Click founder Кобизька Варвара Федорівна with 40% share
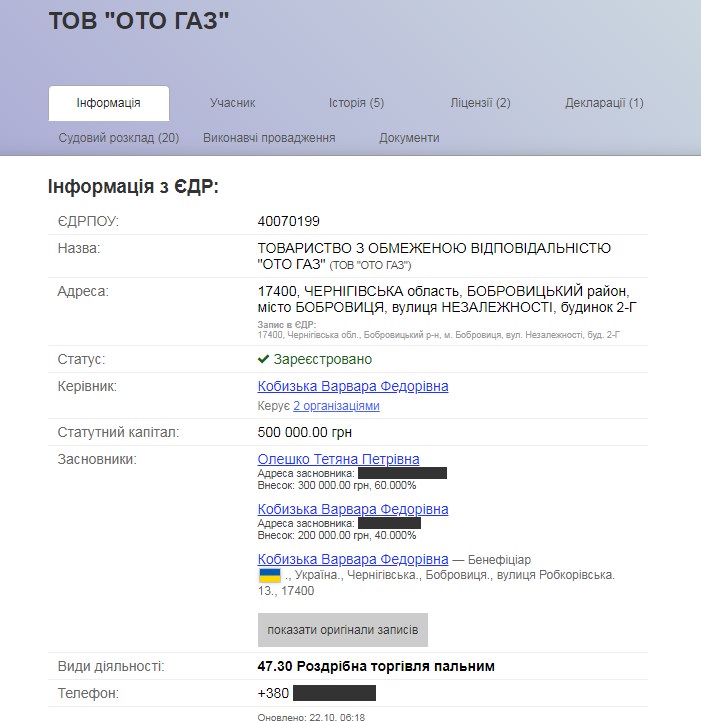This screenshot has width=701, height=721. pyautogui.click(x=353, y=509)
